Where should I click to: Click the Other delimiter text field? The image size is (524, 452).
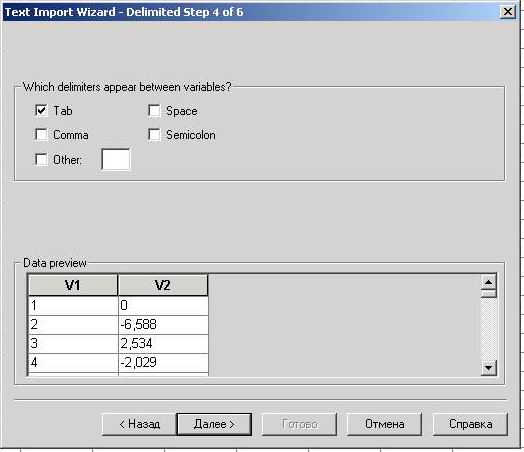pos(116,160)
